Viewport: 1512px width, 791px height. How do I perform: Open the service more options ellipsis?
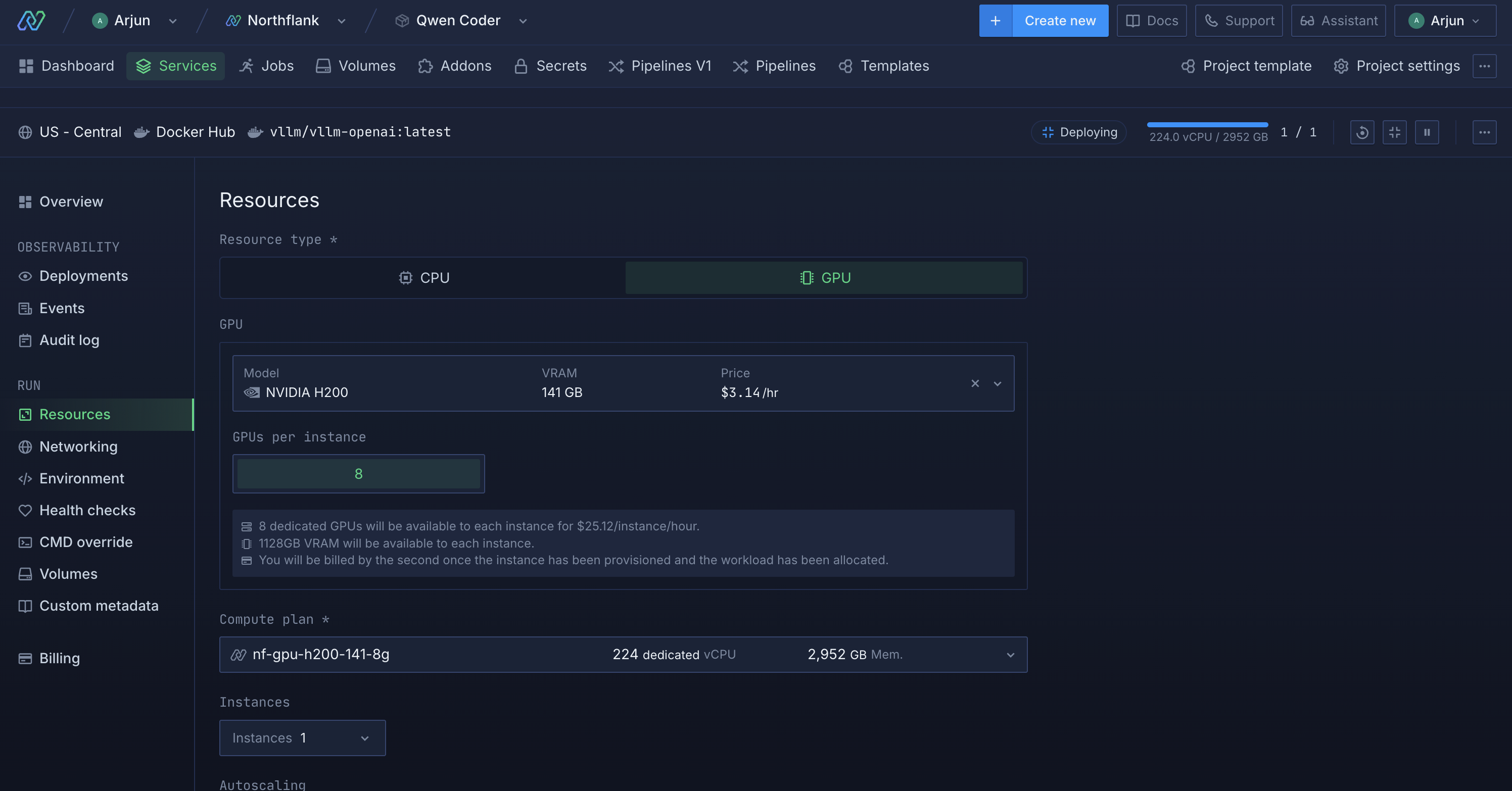coord(1484,132)
